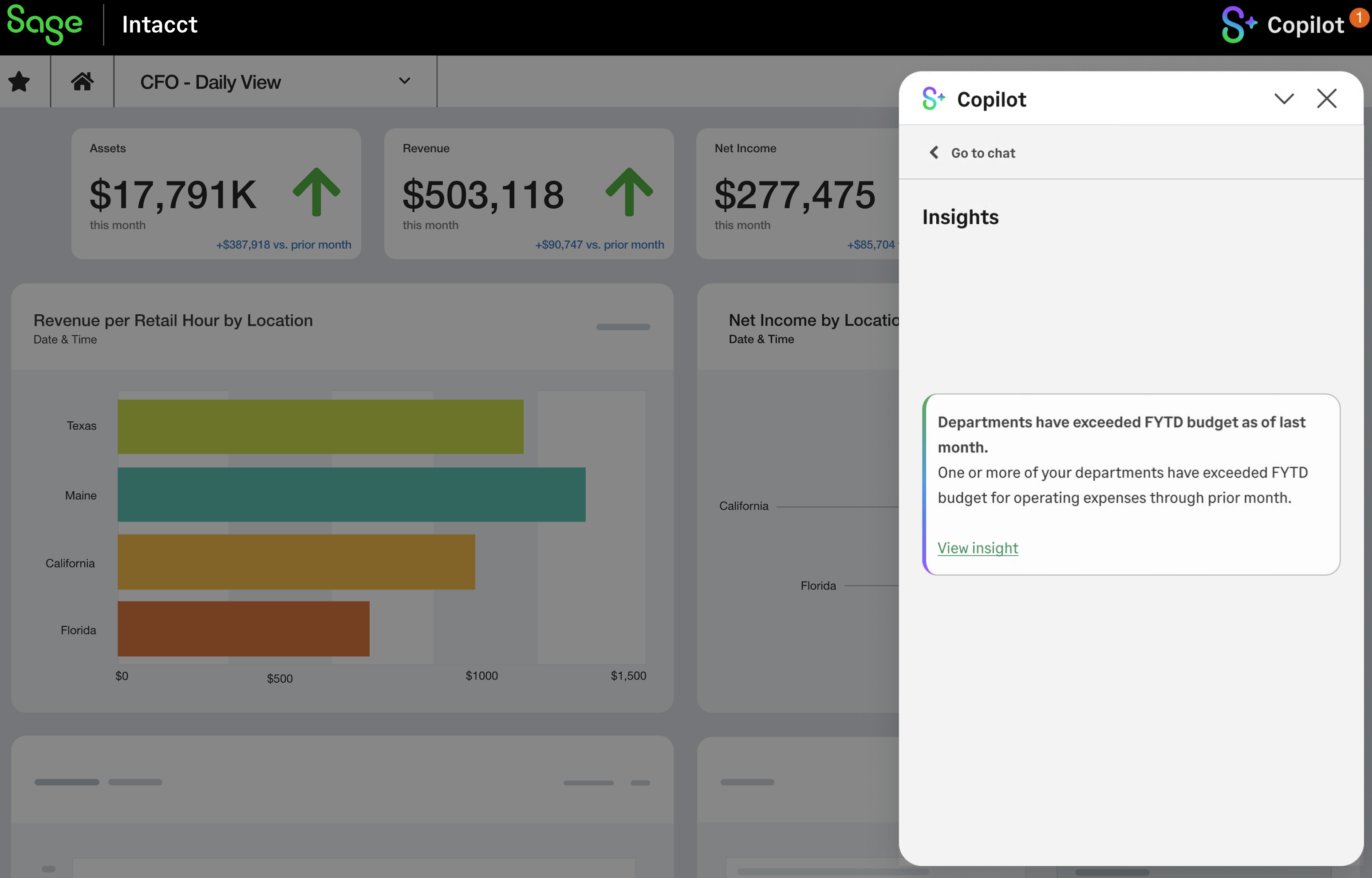Collapse the Copilot panel with chevron
The height and width of the screenshot is (878, 1372).
pyautogui.click(x=1284, y=99)
